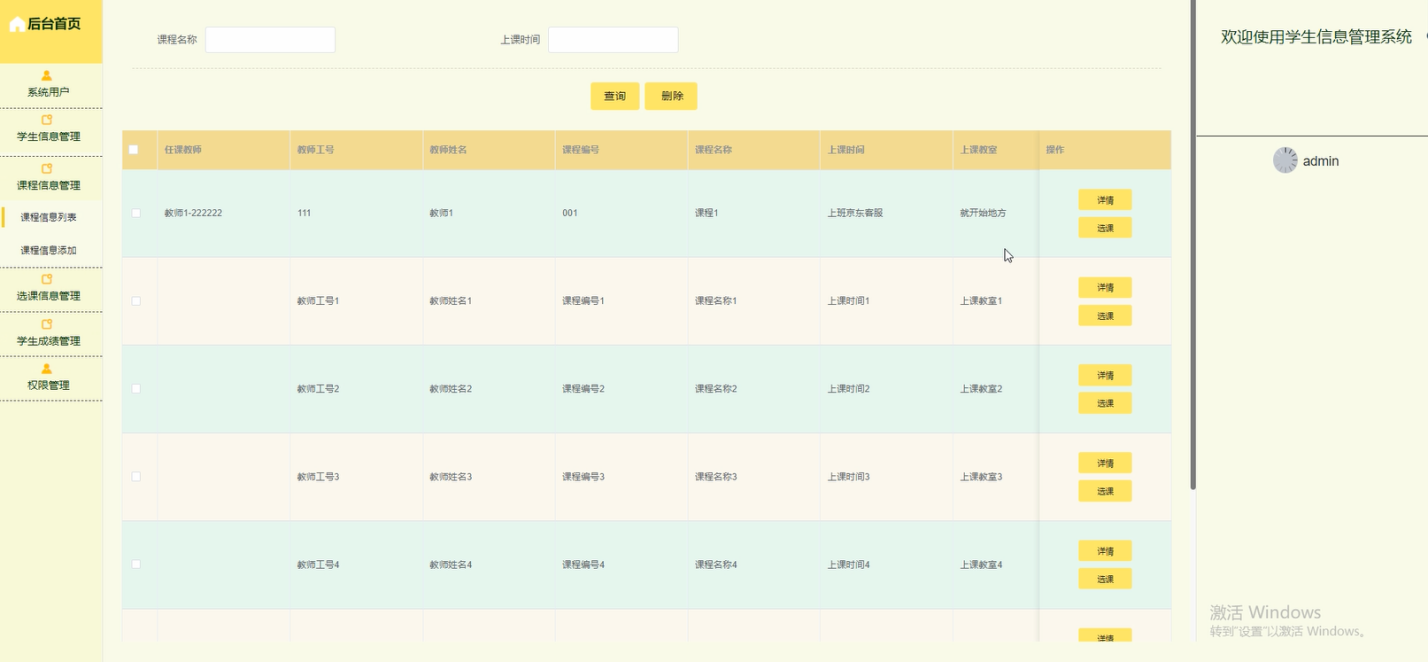Open 详情 for course 课程1
1428x662 pixels.
click(1105, 200)
